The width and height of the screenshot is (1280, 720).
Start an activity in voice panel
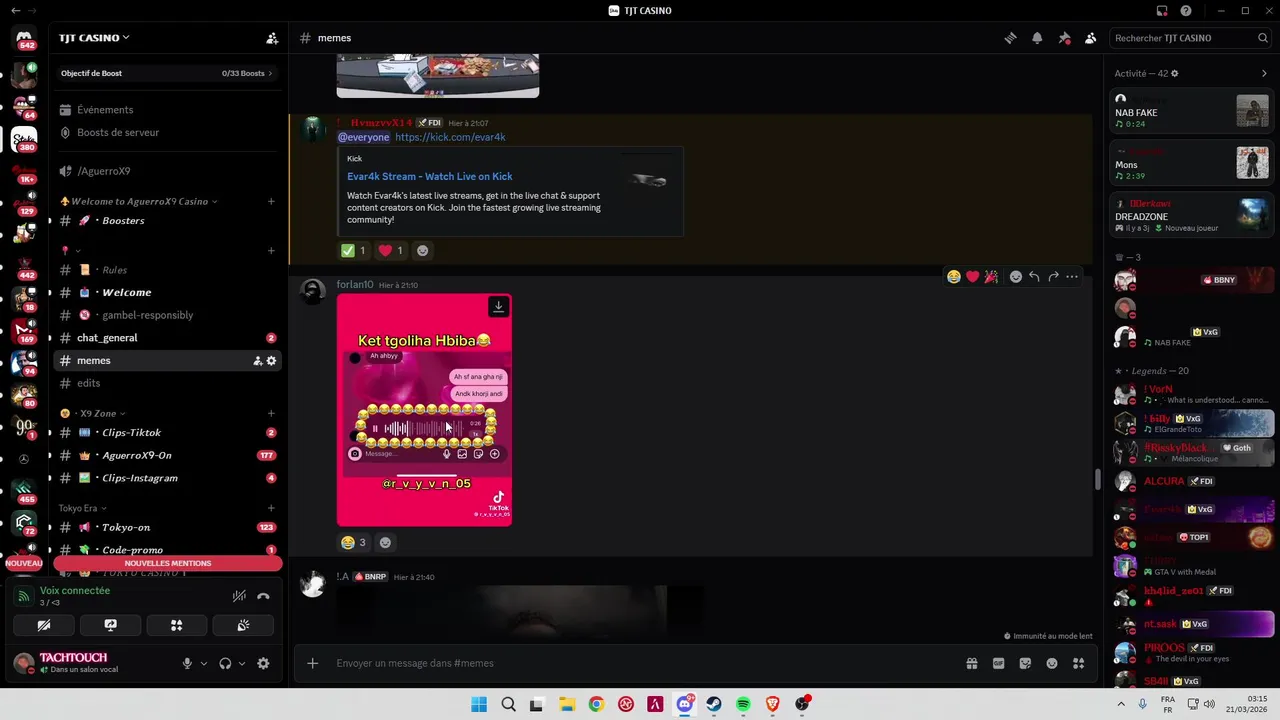click(x=176, y=625)
